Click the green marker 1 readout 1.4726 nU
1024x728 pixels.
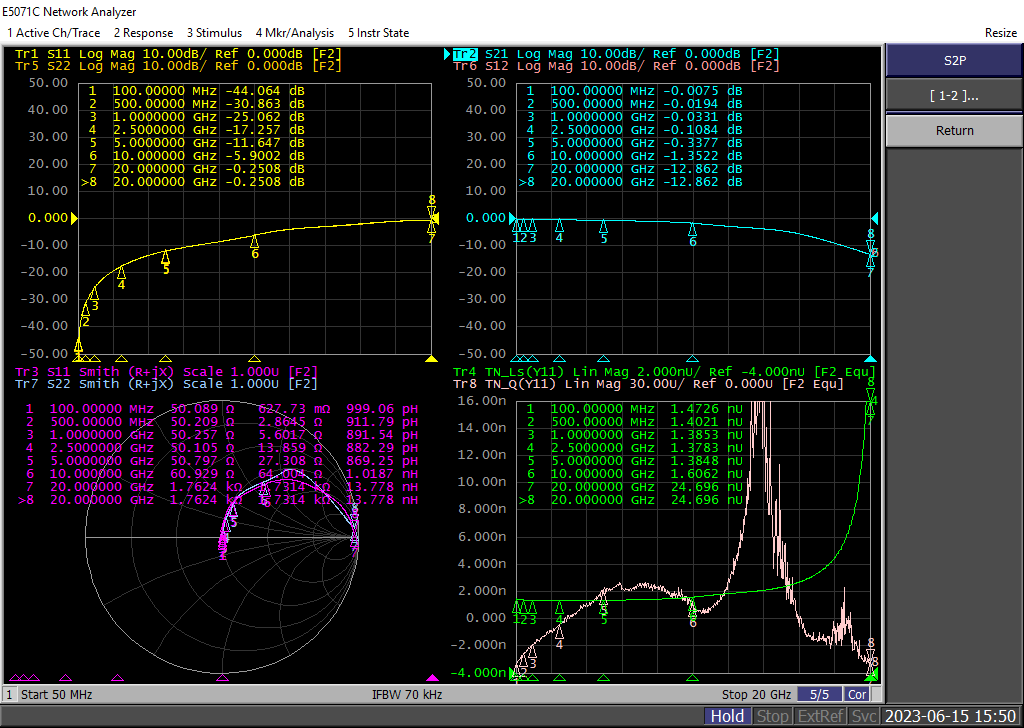(x=707, y=409)
